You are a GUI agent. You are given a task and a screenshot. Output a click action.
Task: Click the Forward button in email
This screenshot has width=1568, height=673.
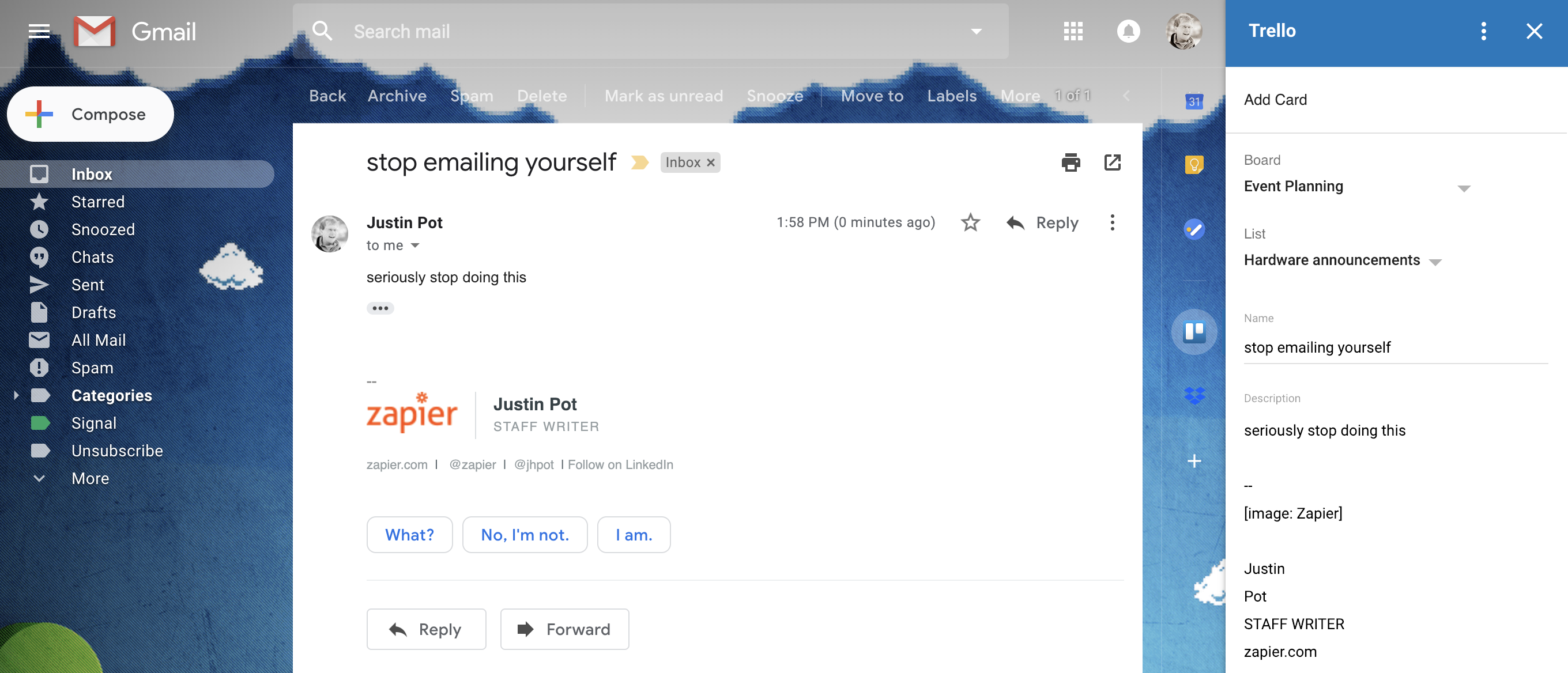[x=564, y=628]
